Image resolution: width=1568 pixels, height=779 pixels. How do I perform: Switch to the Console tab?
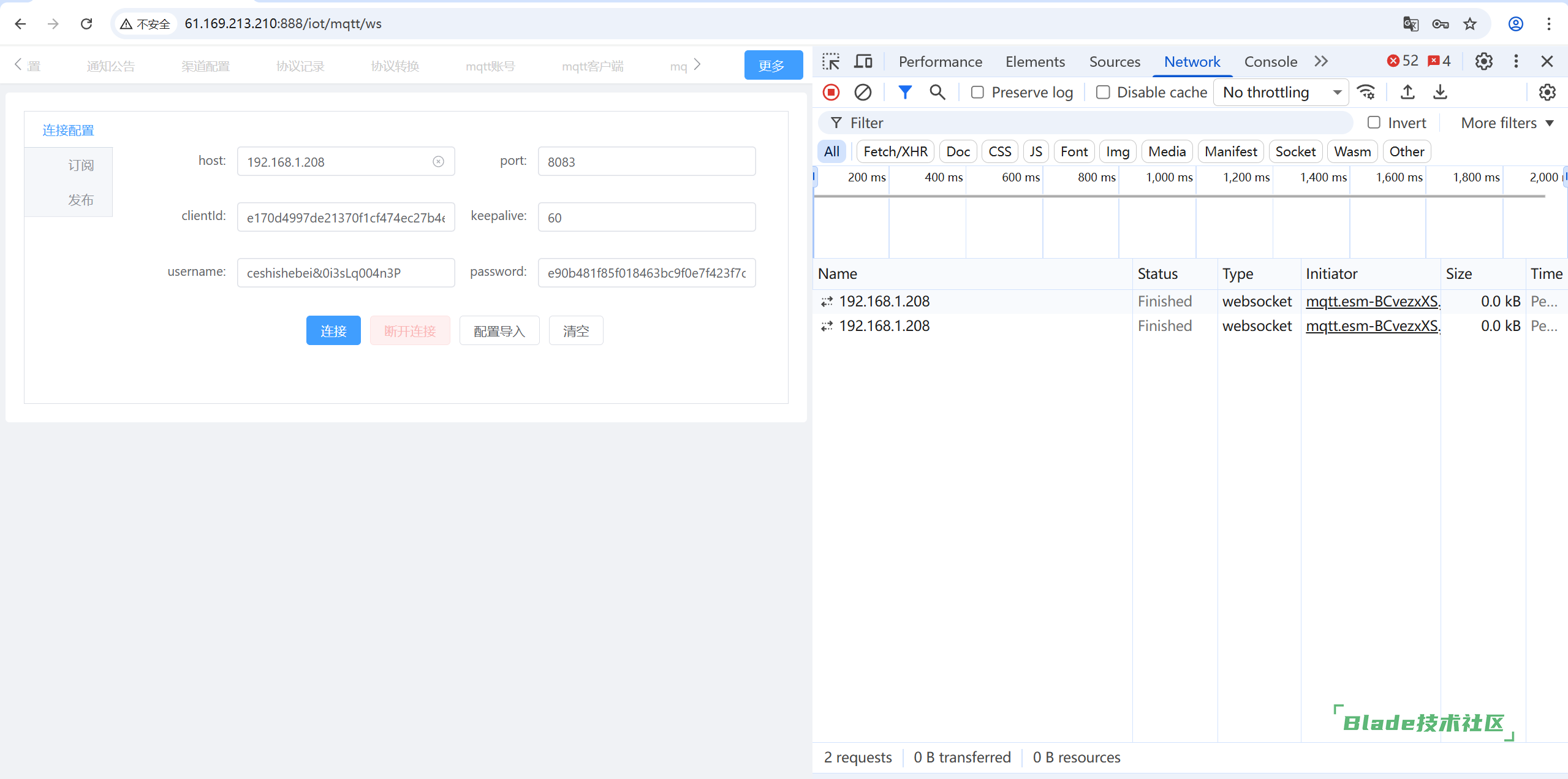1270,61
